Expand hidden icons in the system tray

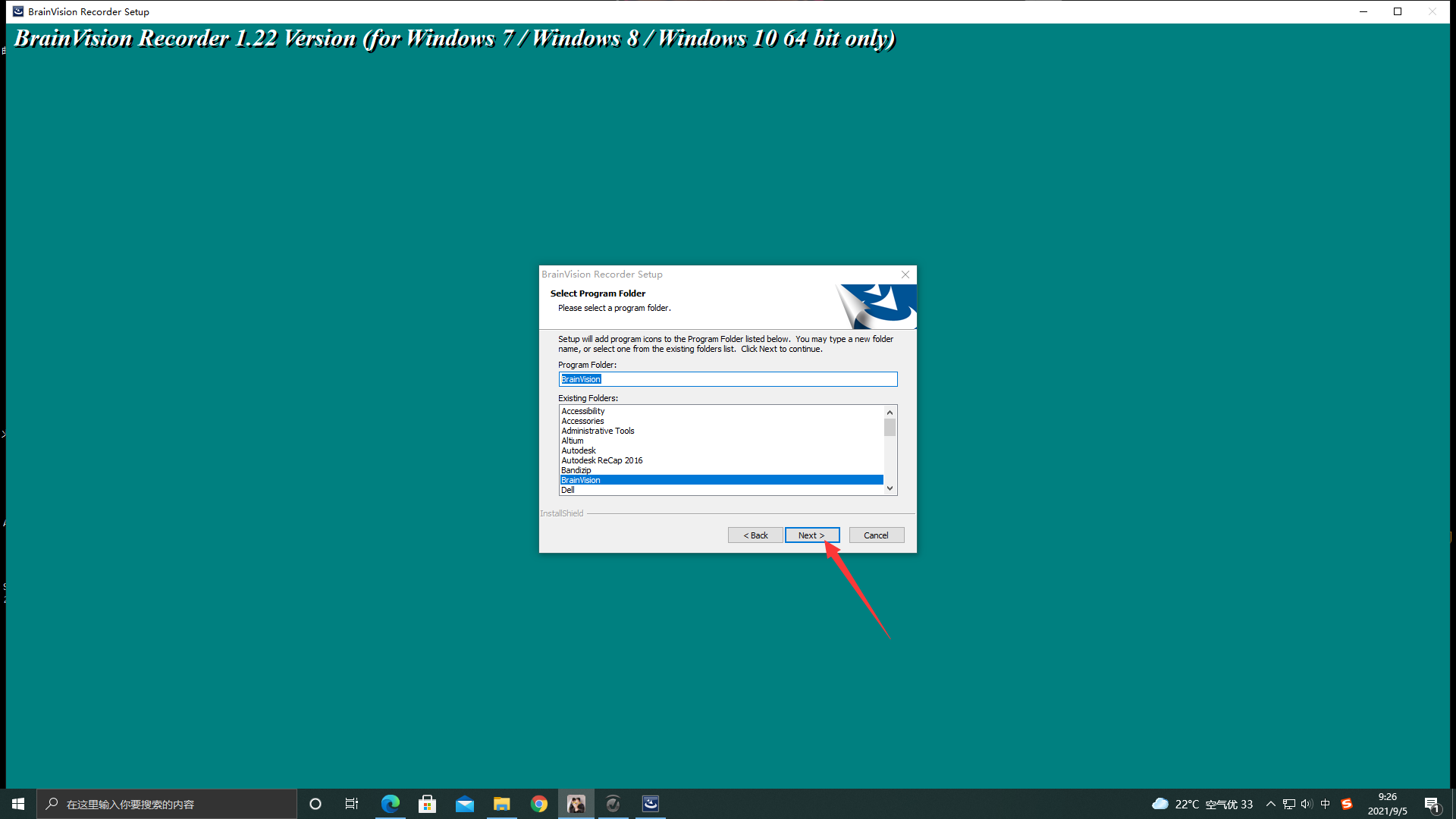point(1271,804)
